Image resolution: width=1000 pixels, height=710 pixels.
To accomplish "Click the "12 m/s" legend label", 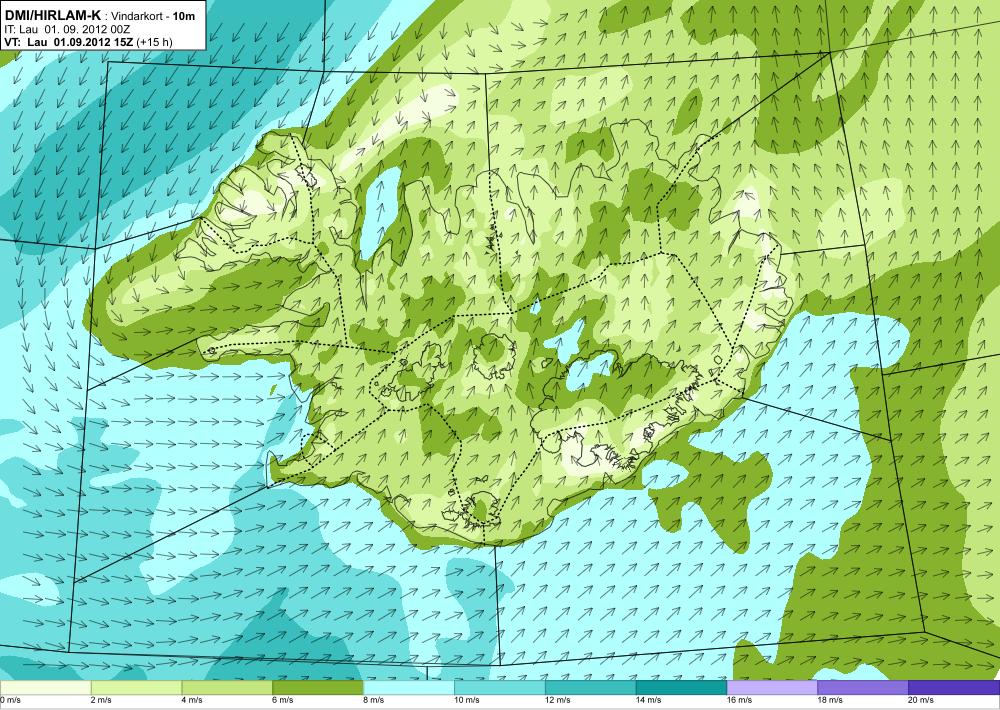I will click(x=558, y=700).
